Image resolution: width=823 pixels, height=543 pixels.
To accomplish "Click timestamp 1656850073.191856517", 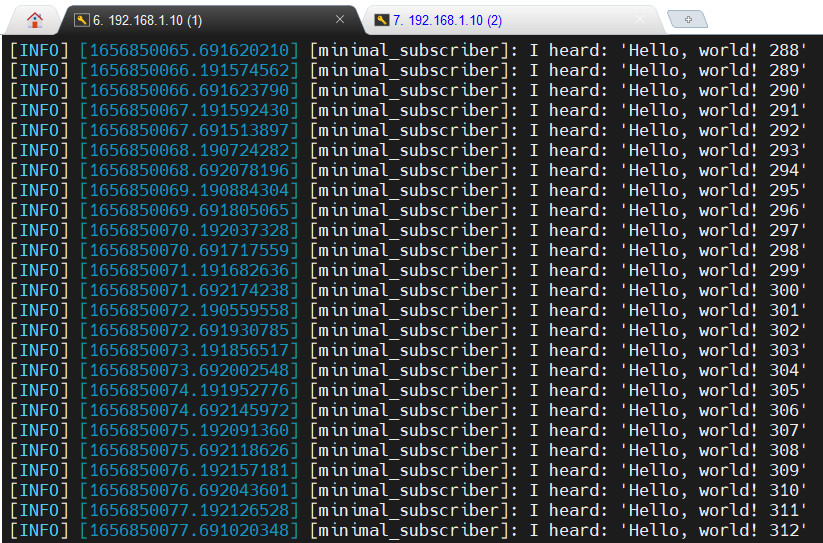I will tap(189, 350).
